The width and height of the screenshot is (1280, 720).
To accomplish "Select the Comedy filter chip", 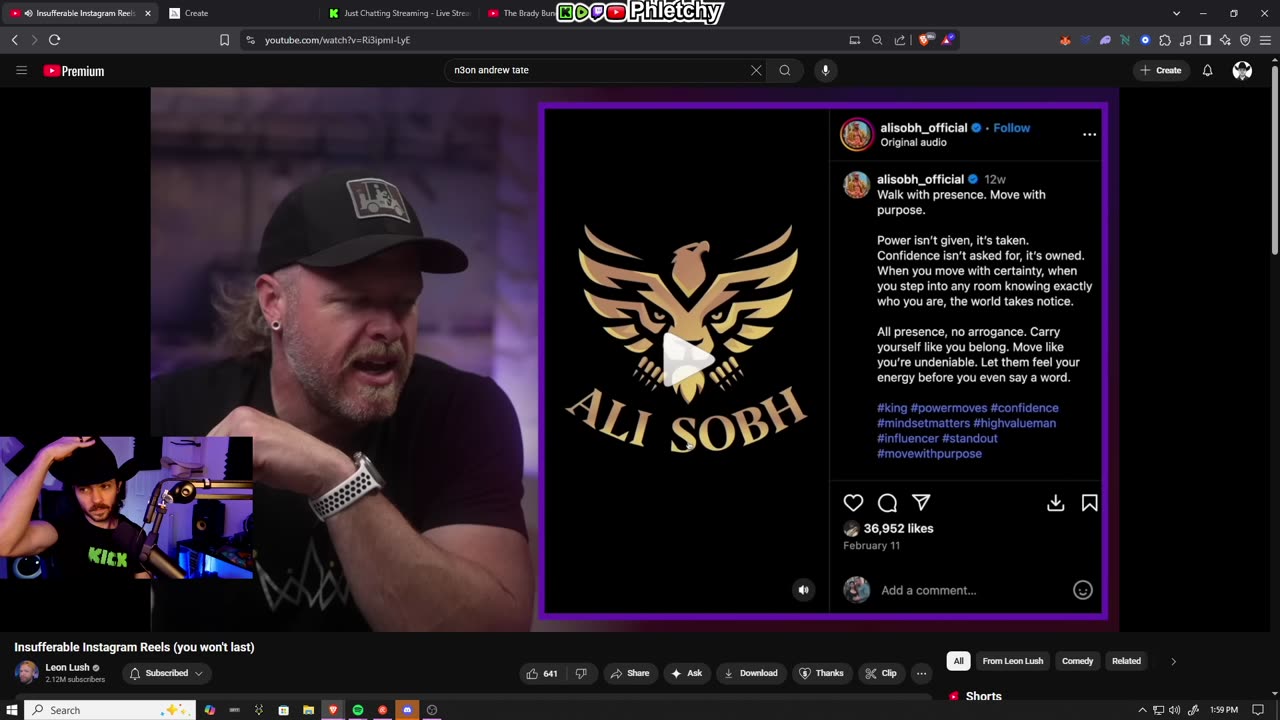I will pyautogui.click(x=1077, y=661).
